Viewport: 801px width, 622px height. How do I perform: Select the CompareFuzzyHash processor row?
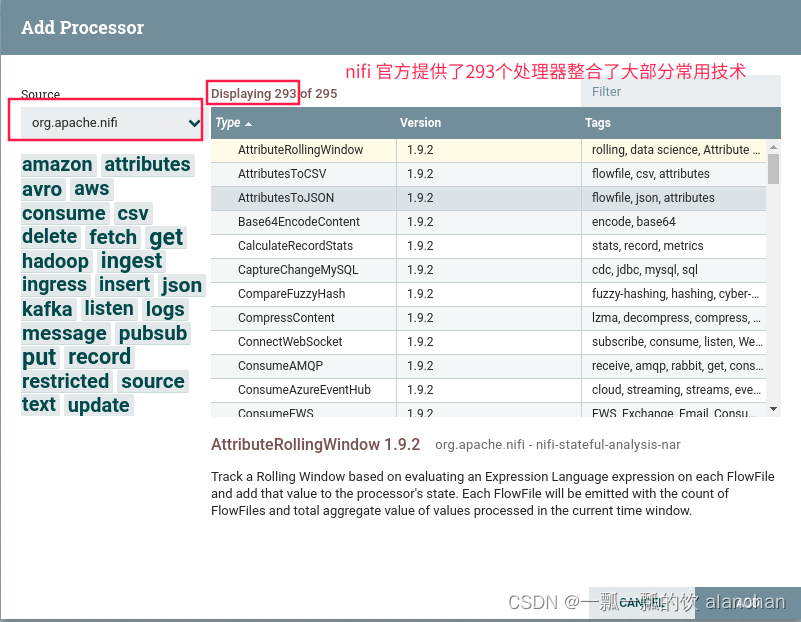pos(488,294)
